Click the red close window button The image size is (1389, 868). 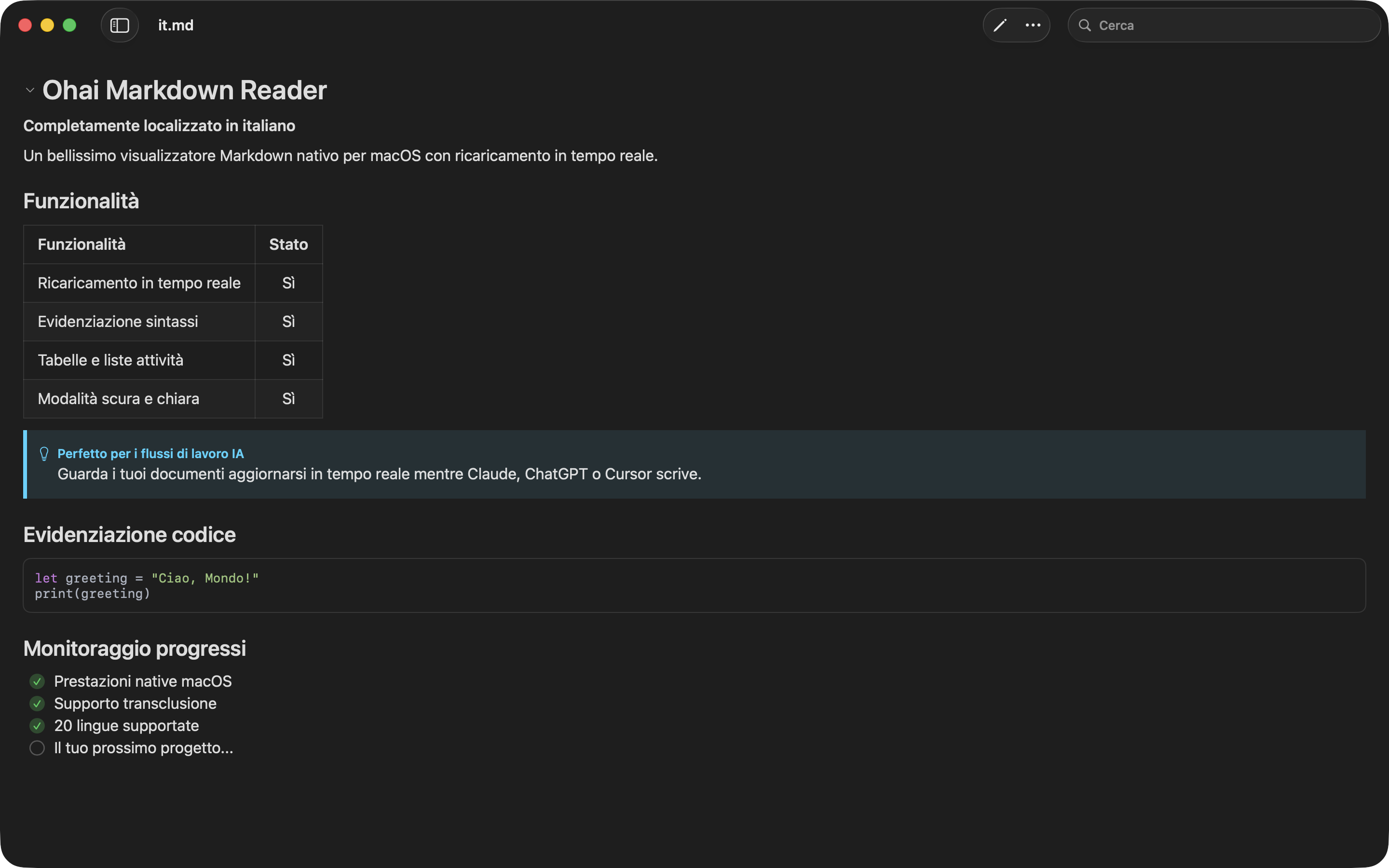pyautogui.click(x=25, y=25)
